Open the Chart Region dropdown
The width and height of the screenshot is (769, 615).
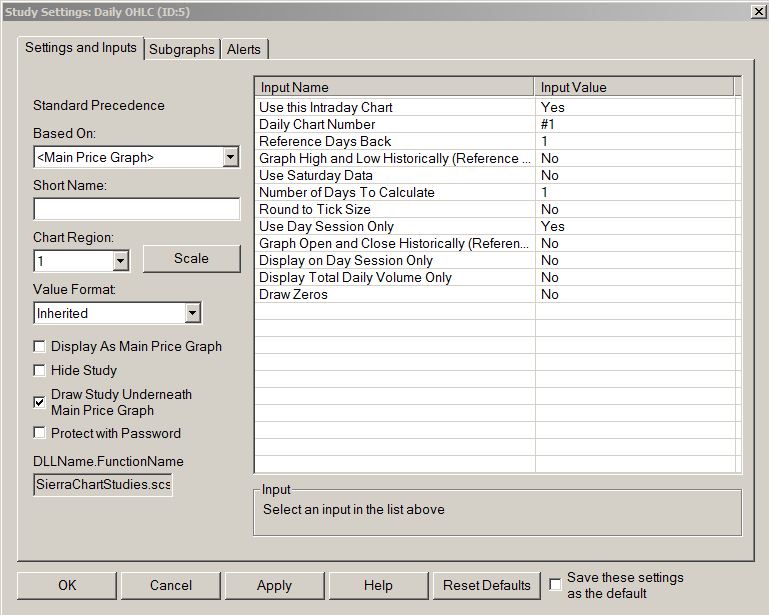[x=120, y=261]
